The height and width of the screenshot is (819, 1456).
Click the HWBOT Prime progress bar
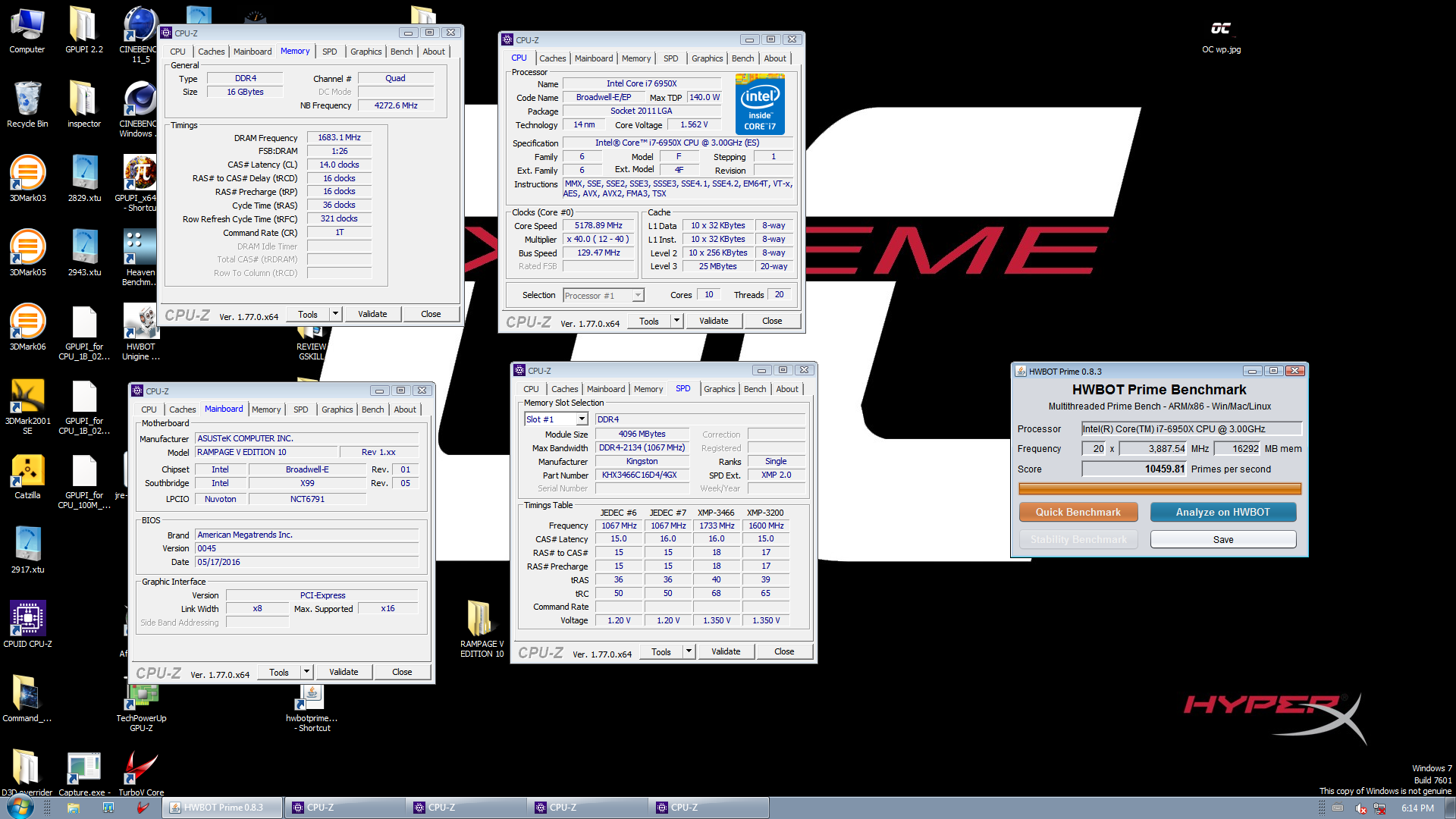pos(1159,489)
